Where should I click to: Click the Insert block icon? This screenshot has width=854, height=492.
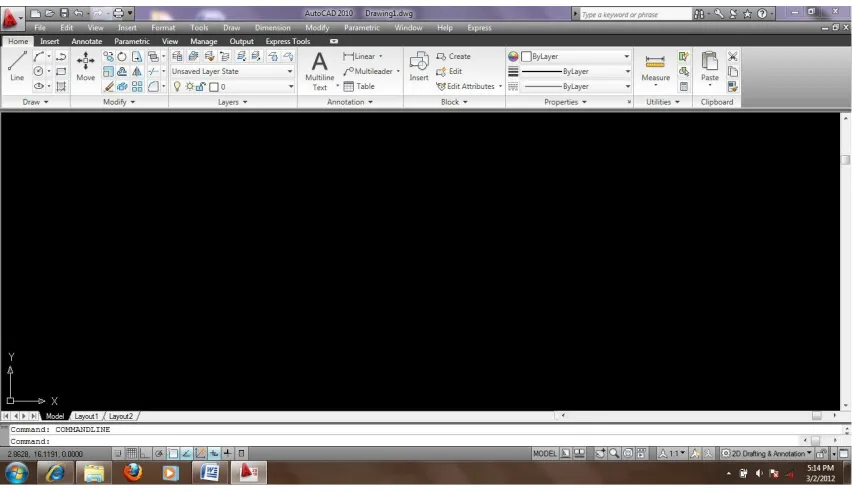pos(419,66)
